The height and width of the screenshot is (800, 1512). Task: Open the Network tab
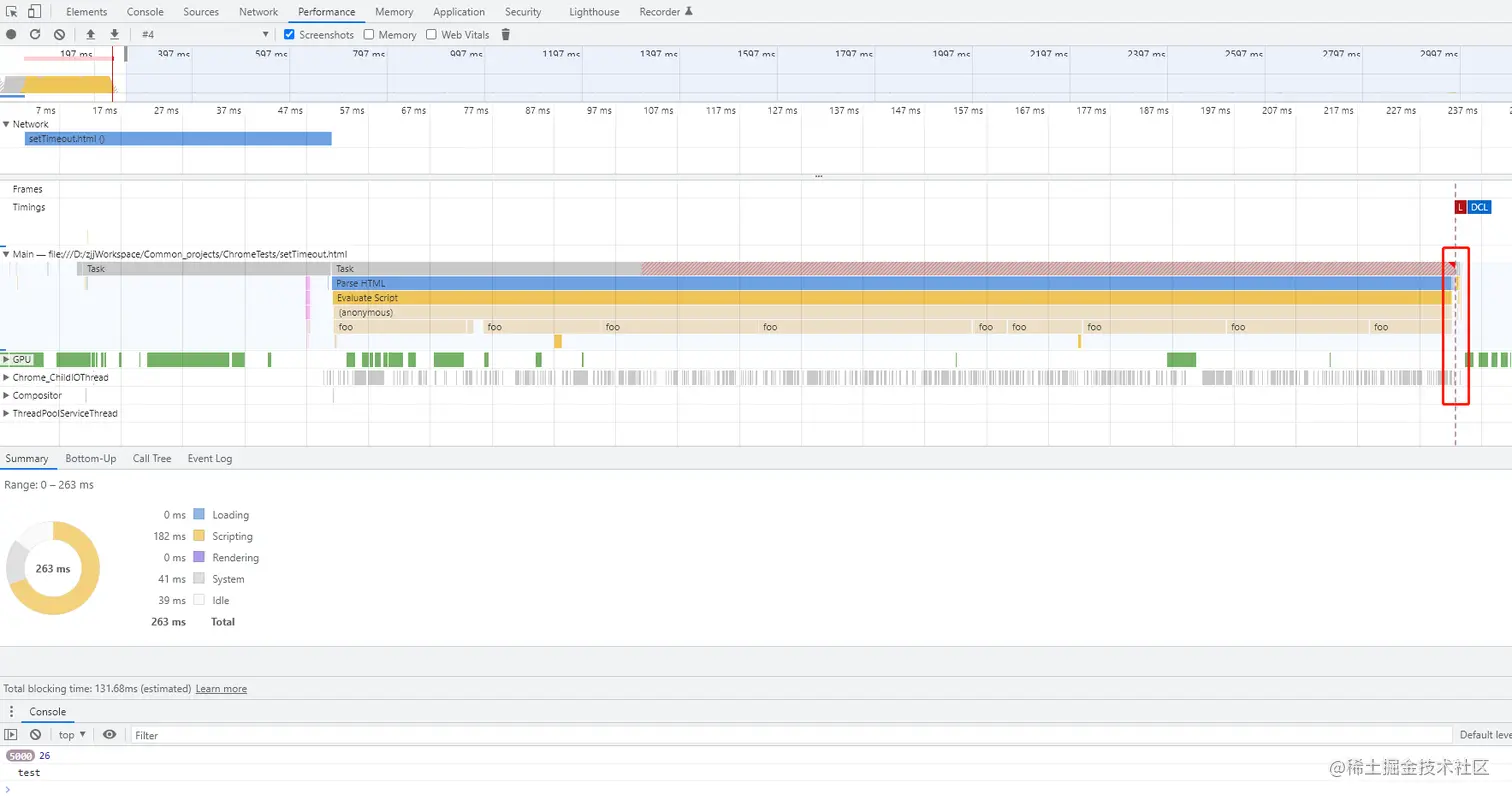pos(259,12)
